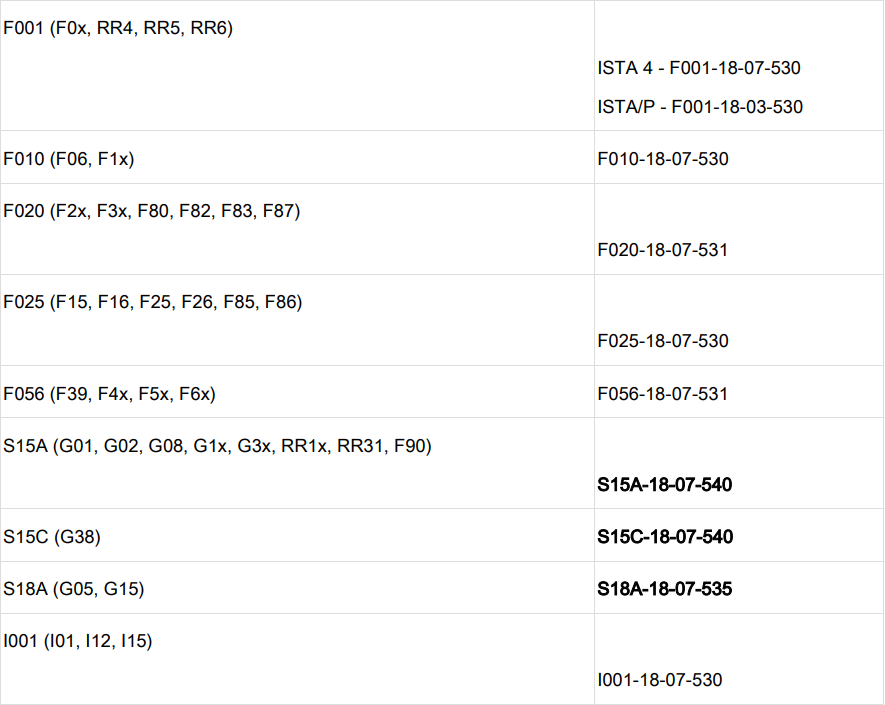Click the I001 (I01, I12, I15) cell
The width and height of the screenshot is (885, 705).
[78, 642]
